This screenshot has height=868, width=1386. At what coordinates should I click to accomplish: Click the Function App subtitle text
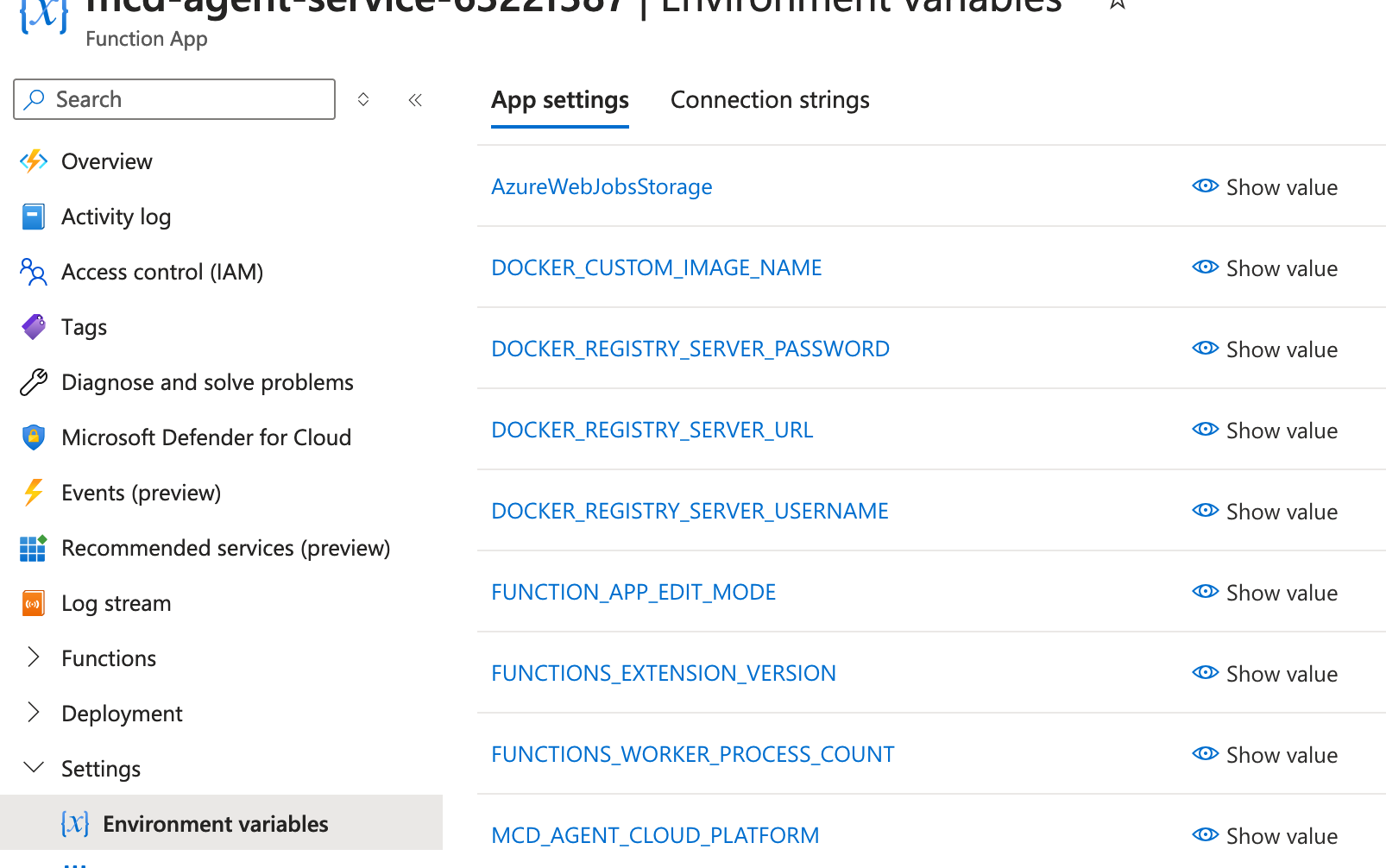(x=147, y=40)
